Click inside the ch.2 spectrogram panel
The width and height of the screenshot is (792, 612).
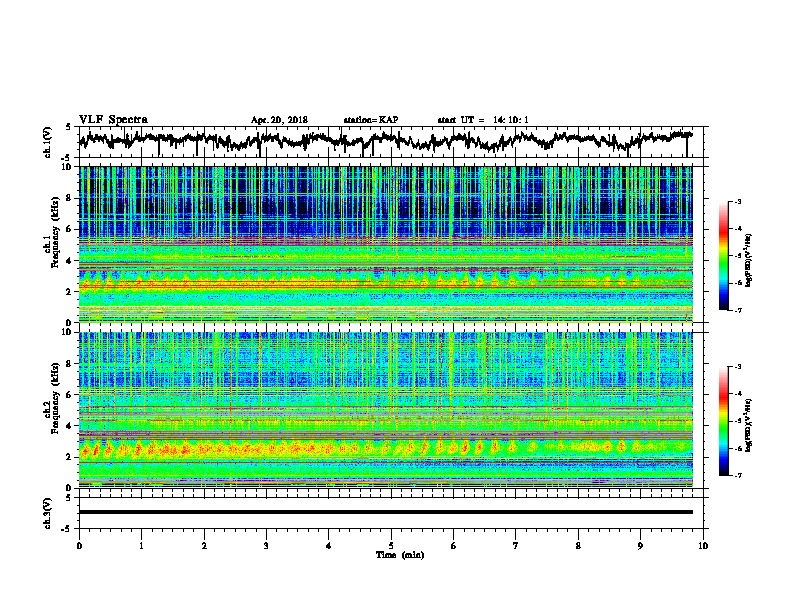tap(386, 410)
